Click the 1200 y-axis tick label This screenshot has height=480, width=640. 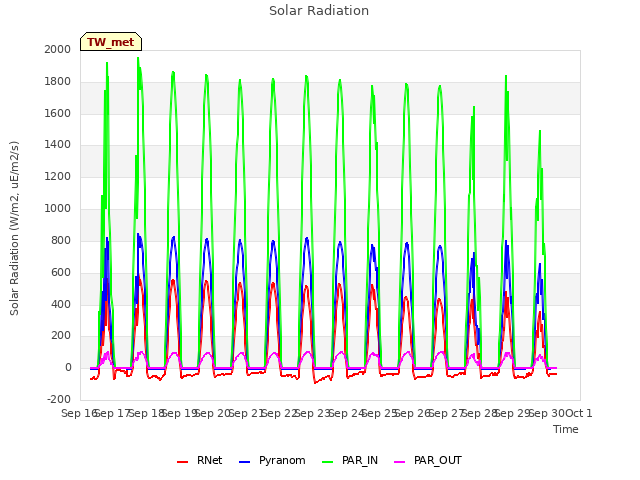click(58, 176)
